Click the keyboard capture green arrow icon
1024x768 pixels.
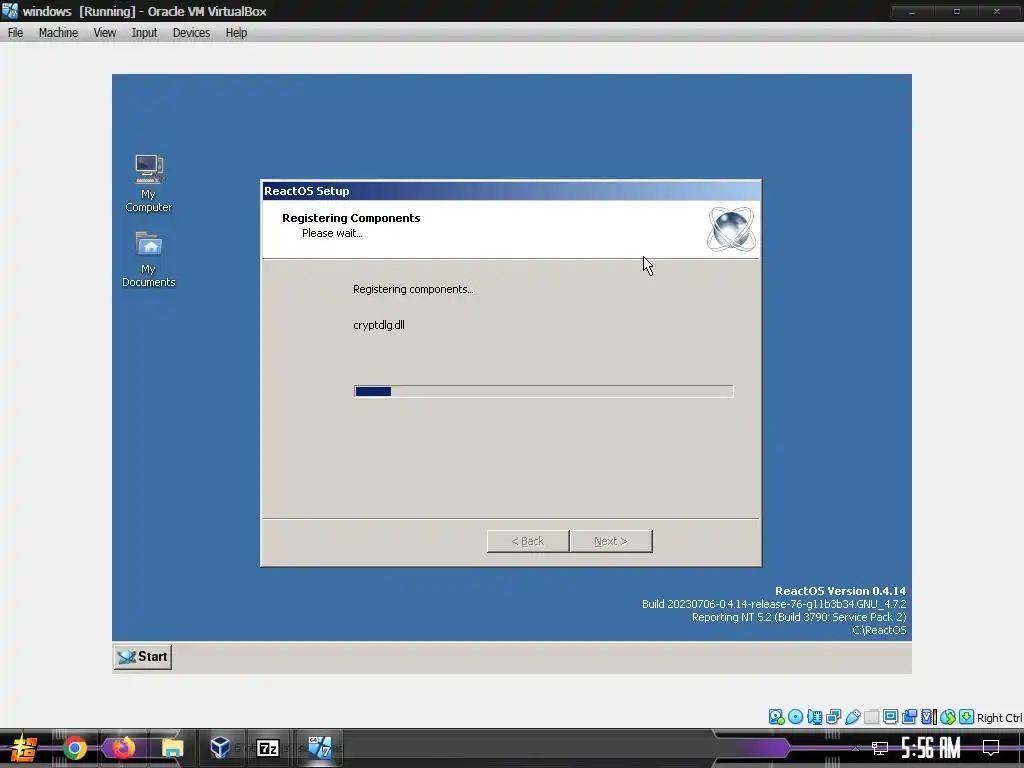pyautogui.click(x=967, y=717)
